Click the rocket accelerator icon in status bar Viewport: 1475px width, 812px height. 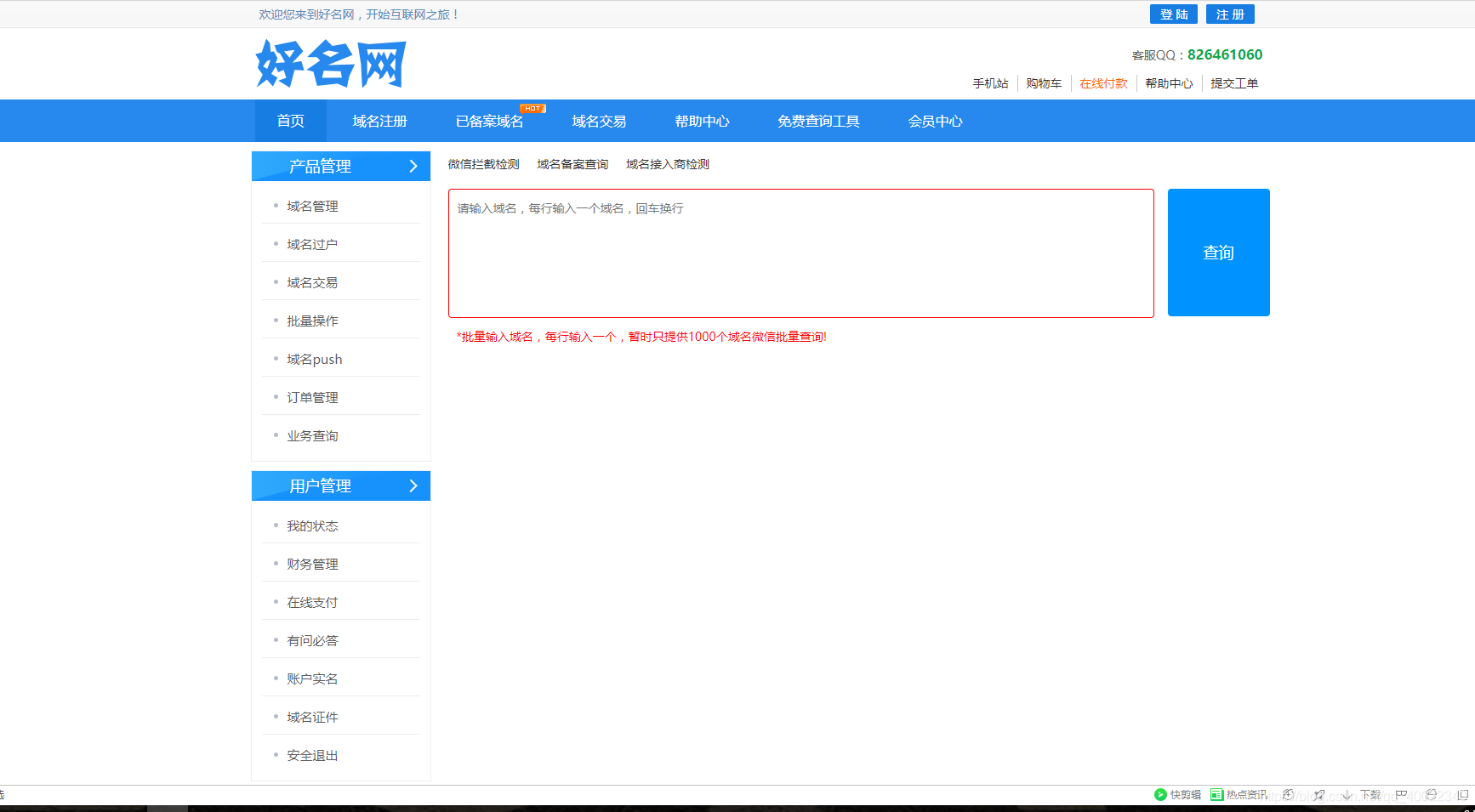(x=1318, y=795)
